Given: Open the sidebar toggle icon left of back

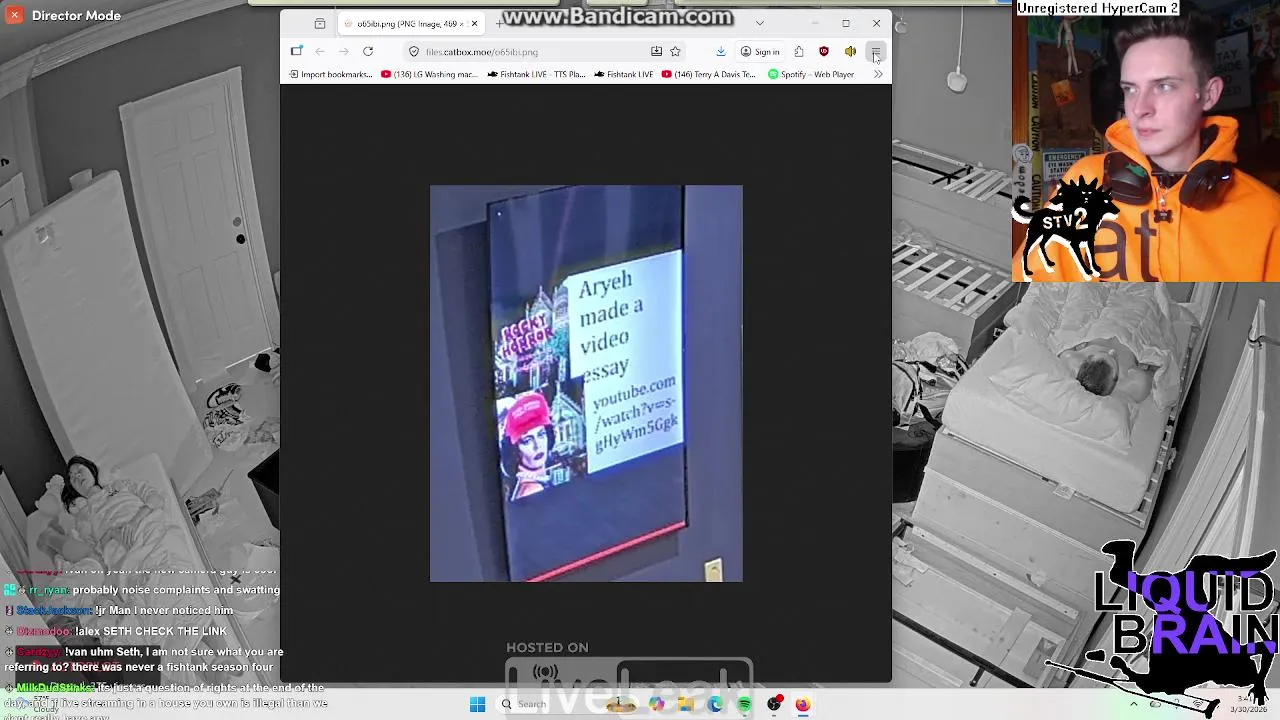Looking at the screenshot, I should point(296,52).
